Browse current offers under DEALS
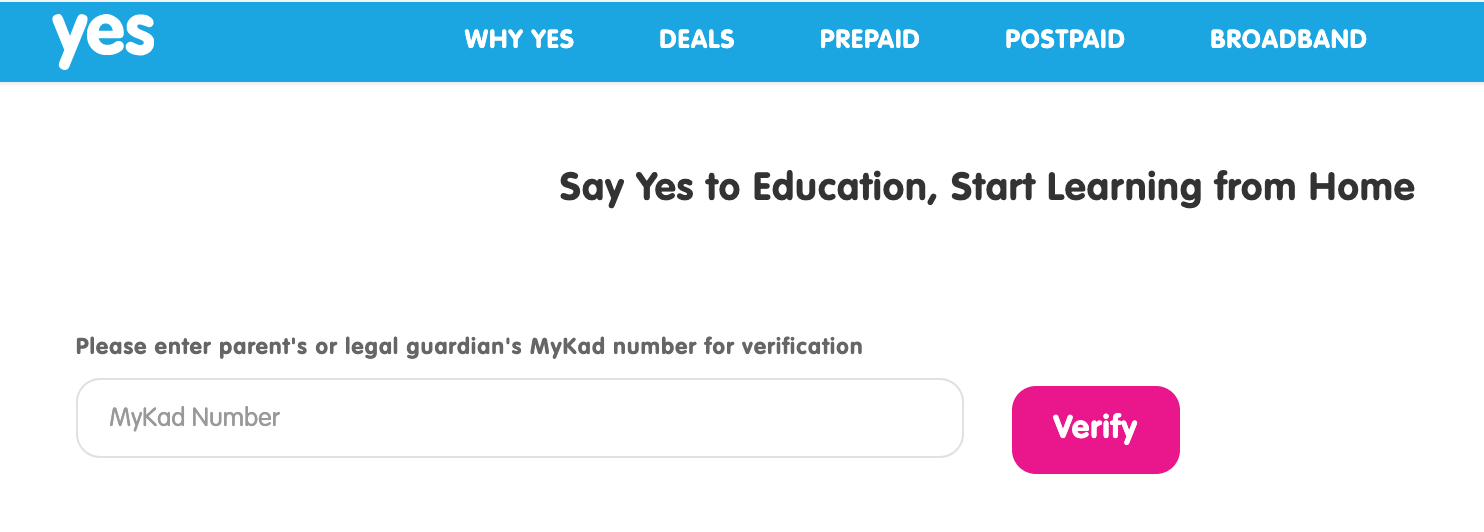 (697, 40)
